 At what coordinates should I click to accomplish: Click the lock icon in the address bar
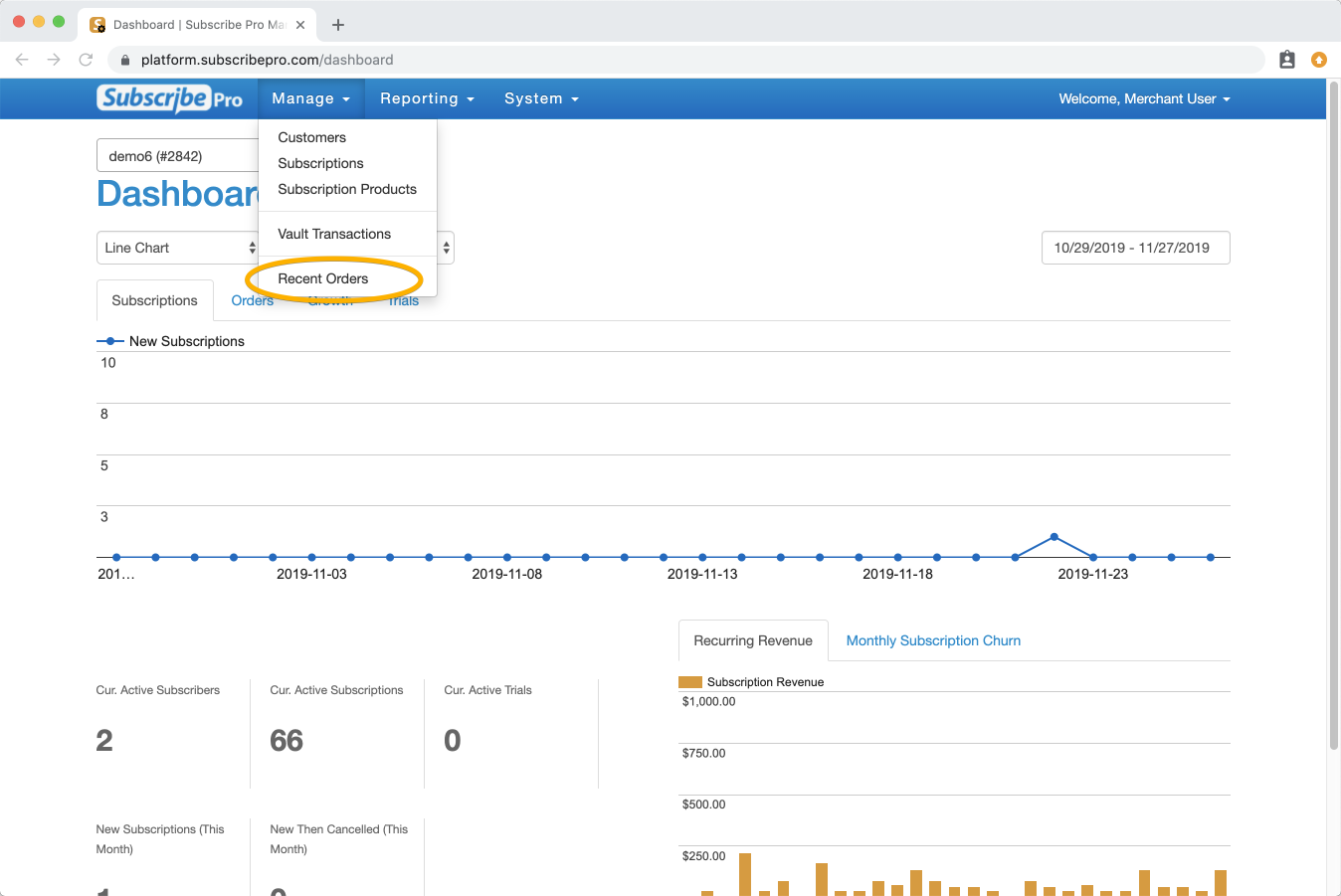tap(125, 60)
